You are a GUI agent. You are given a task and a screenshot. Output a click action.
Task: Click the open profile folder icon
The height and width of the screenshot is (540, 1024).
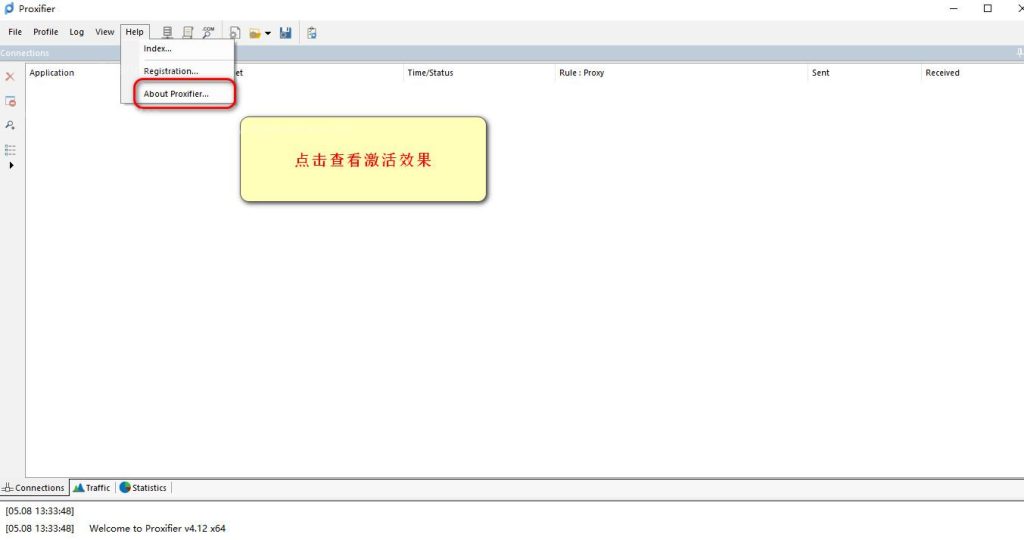(x=255, y=33)
